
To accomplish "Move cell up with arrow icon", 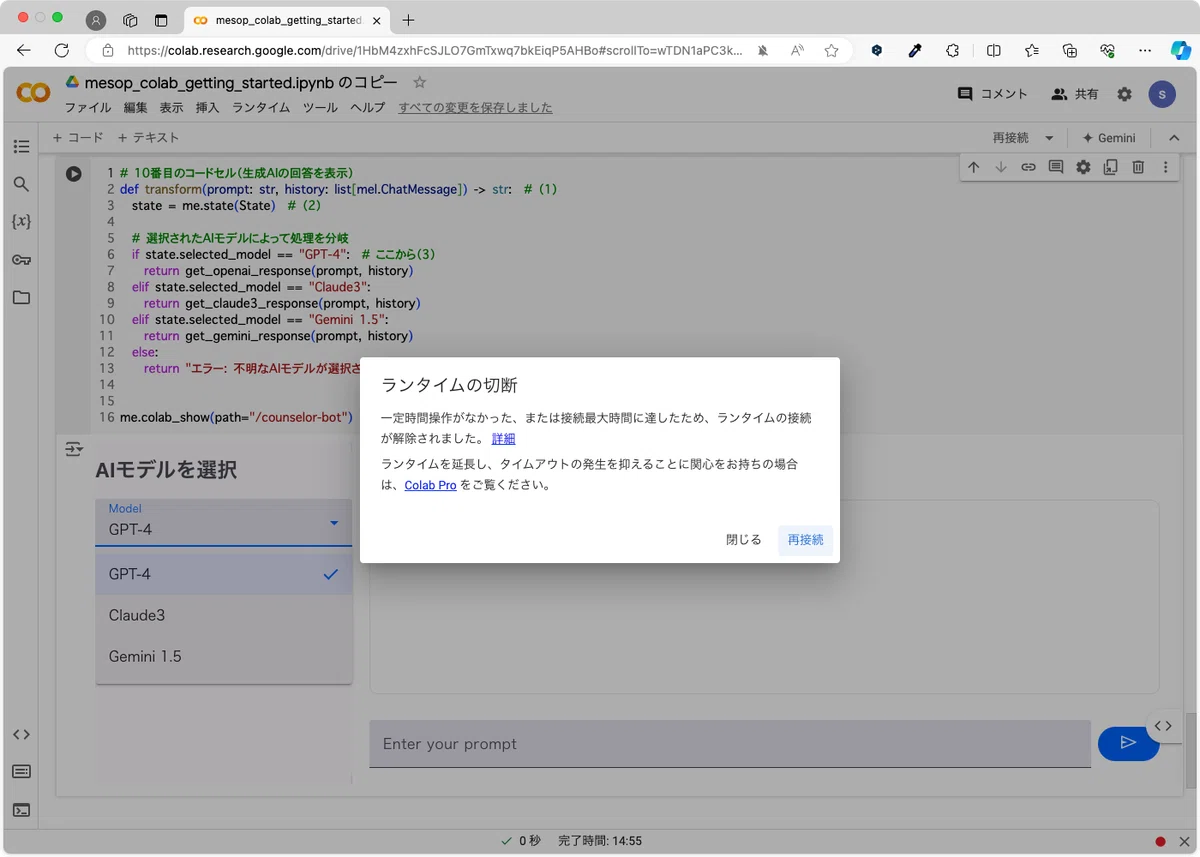I will point(973,168).
